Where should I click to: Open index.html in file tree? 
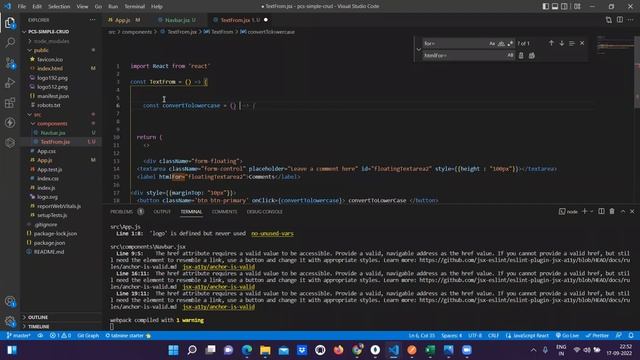50,69
